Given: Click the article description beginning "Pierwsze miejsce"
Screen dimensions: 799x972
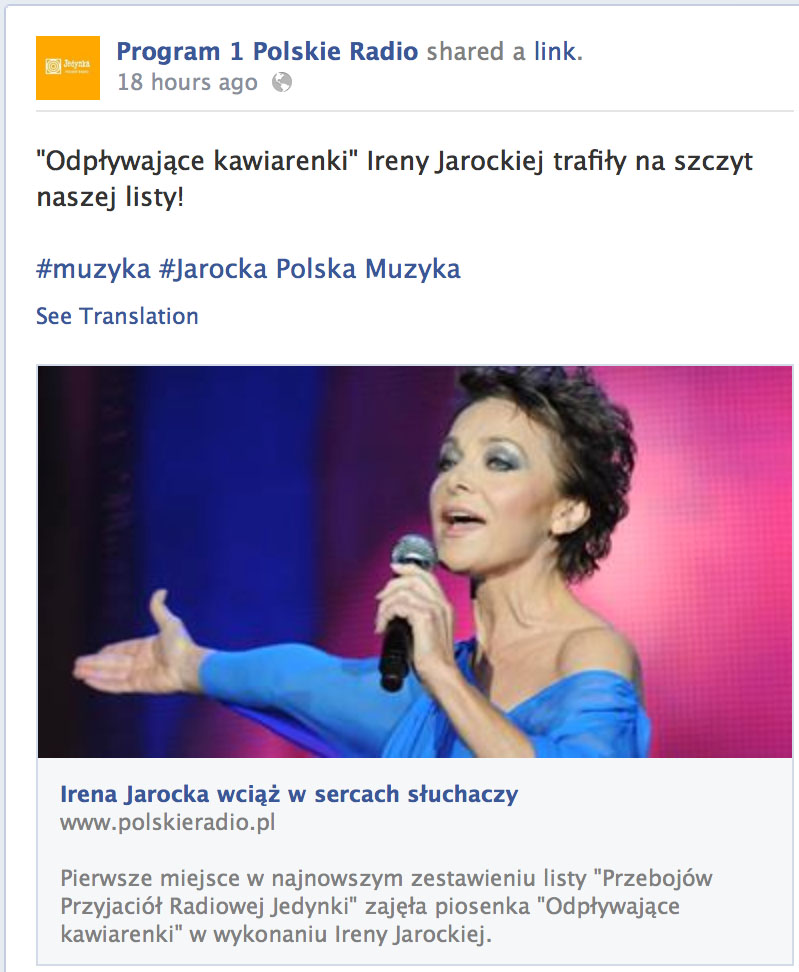Looking at the screenshot, I should pyautogui.click(x=386, y=906).
